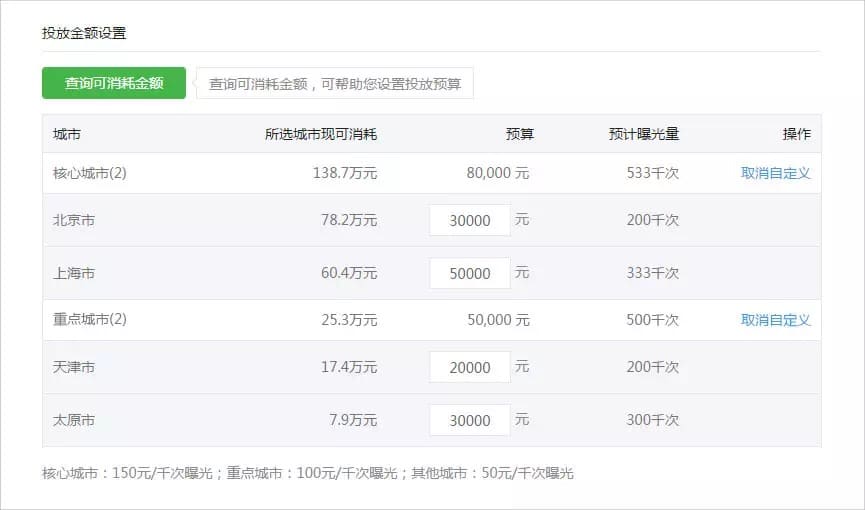Click the 城市 column header

coord(67,134)
